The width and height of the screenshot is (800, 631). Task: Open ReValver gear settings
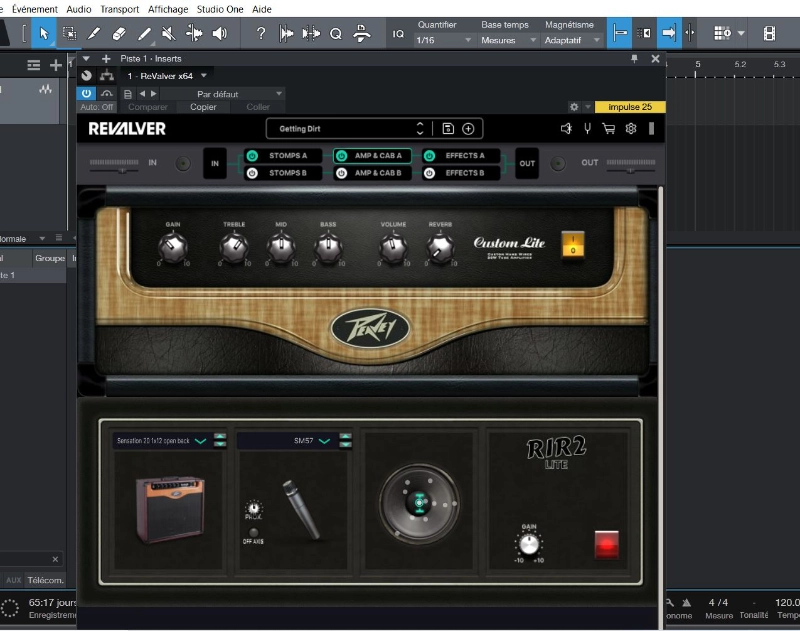coord(631,129)
